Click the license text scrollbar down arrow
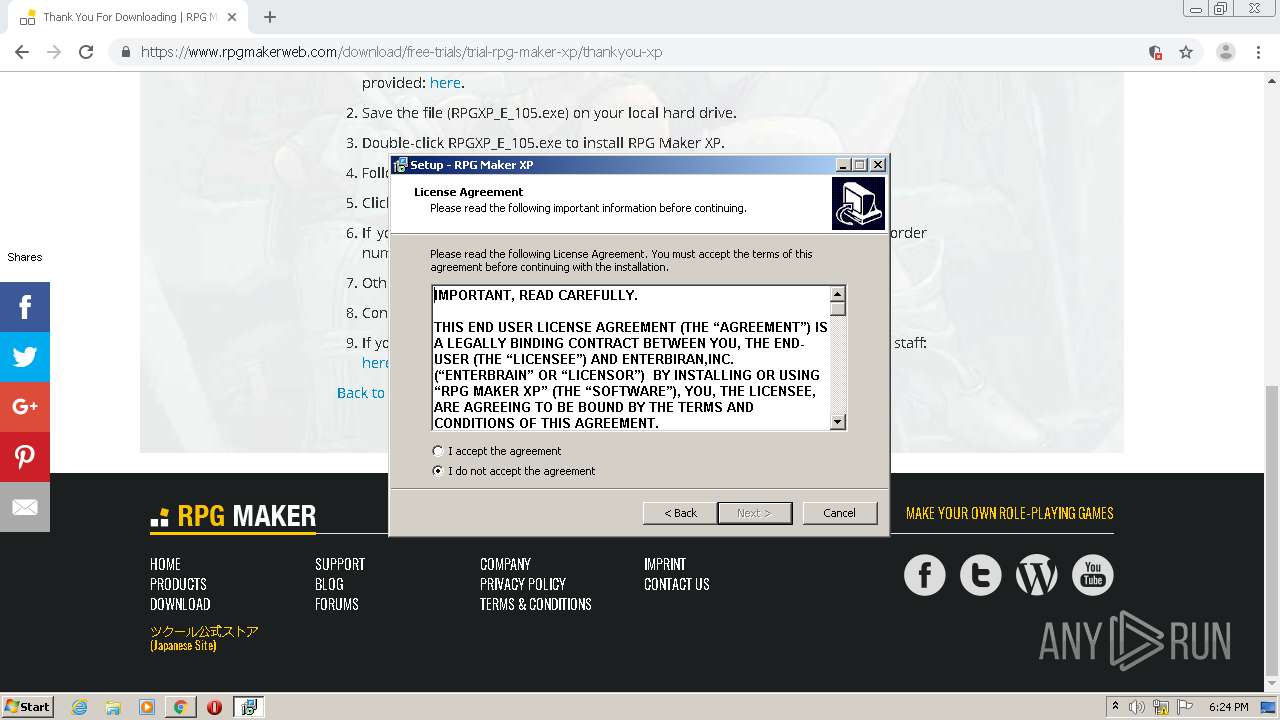The image size is (1280, 720). 838,423
